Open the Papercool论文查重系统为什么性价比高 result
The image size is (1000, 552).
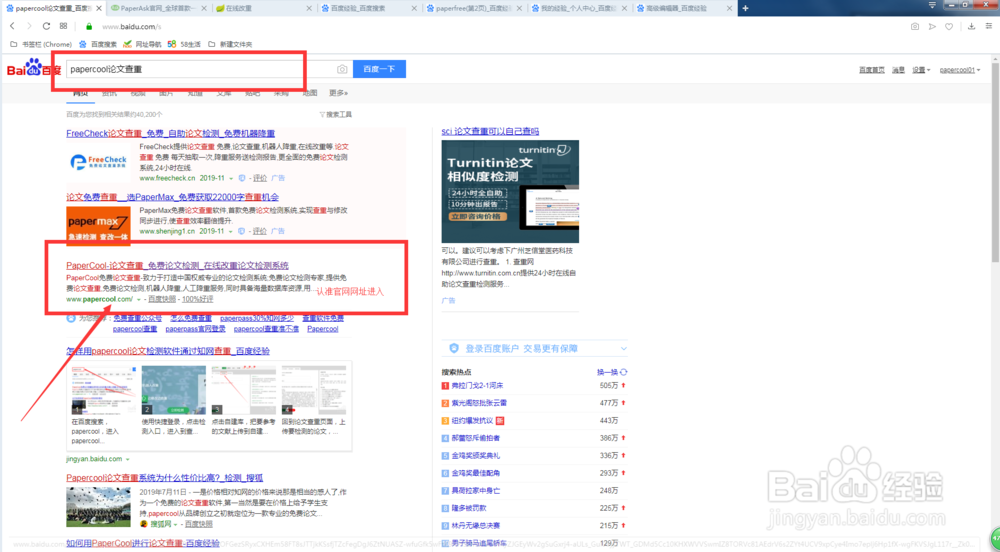point(165,477)
